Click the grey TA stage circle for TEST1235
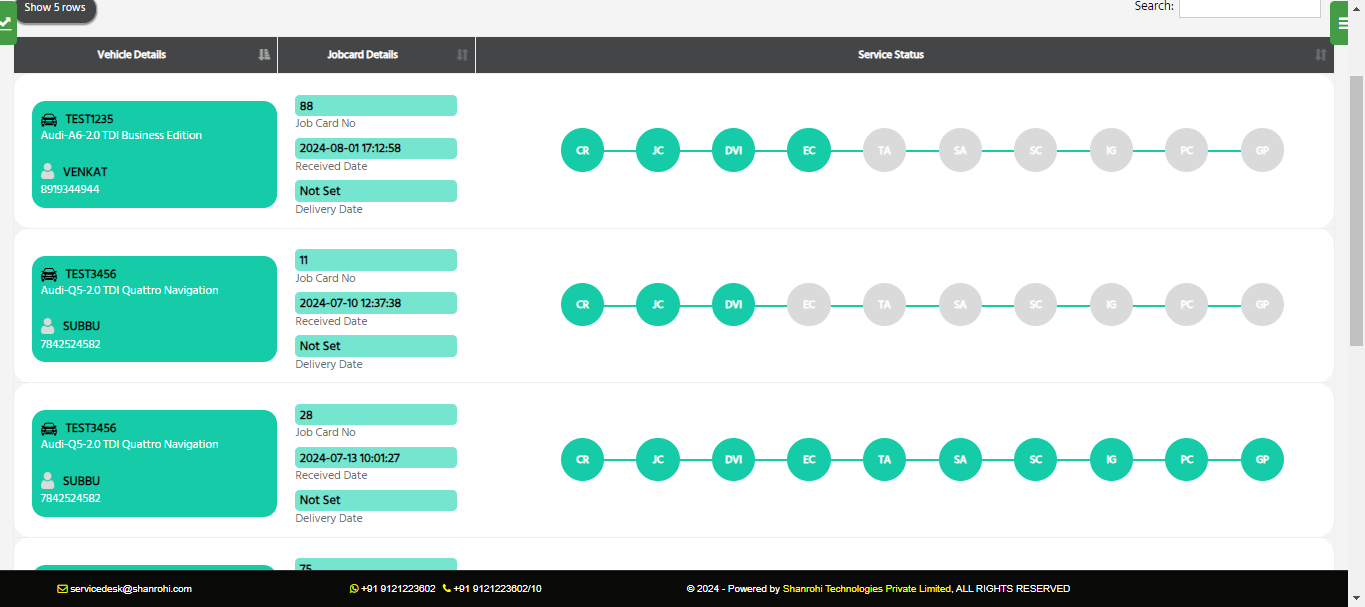Image resolution: width=1365 pixels, height=607 pixels. pyautogui.click(x=884, y=150)
